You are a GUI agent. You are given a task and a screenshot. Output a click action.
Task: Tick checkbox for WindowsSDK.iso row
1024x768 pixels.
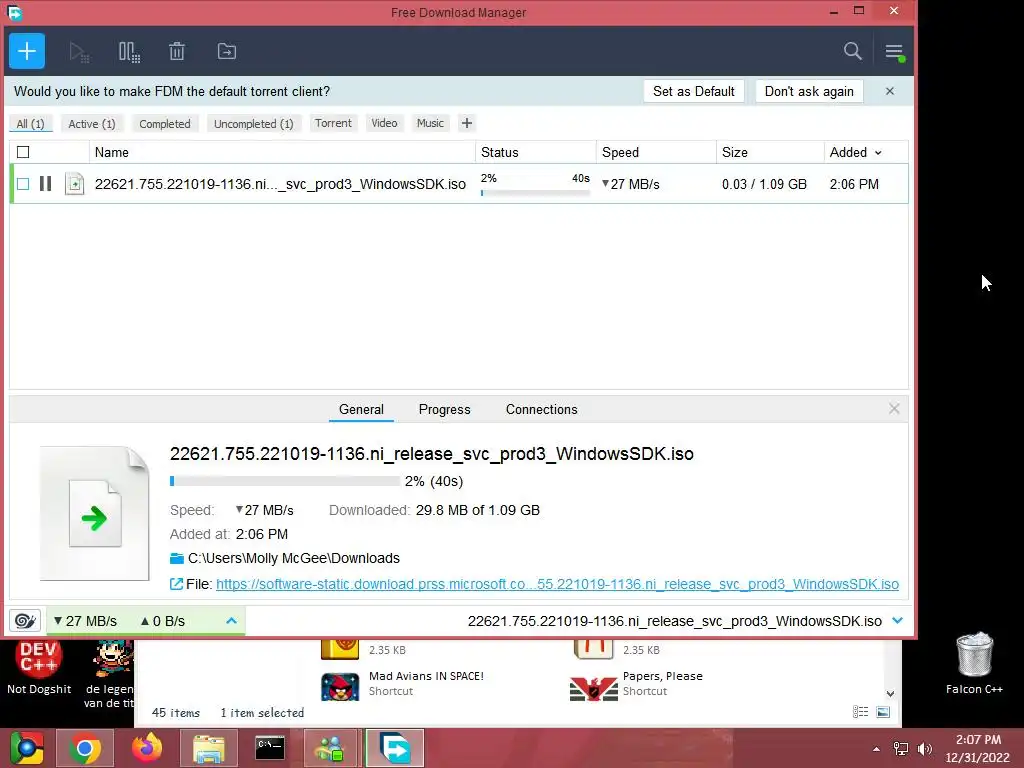[23, 184]
